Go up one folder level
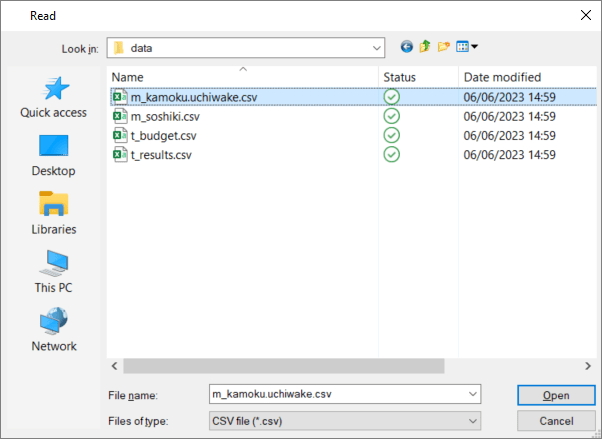This screenshot has height=439, width=602. click(x=425, y=47)
